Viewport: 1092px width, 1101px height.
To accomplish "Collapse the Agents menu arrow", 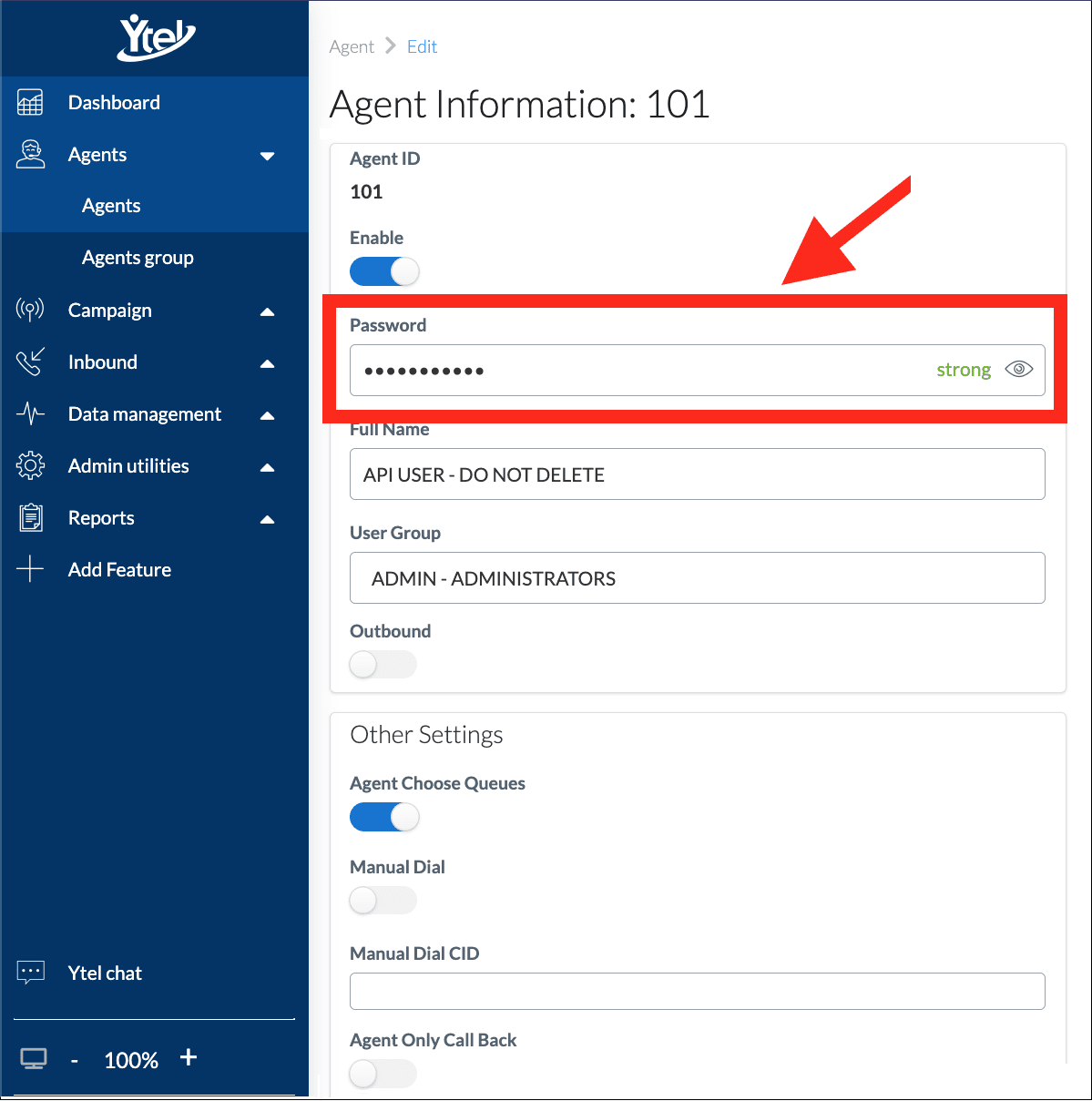I will point(267,156).
